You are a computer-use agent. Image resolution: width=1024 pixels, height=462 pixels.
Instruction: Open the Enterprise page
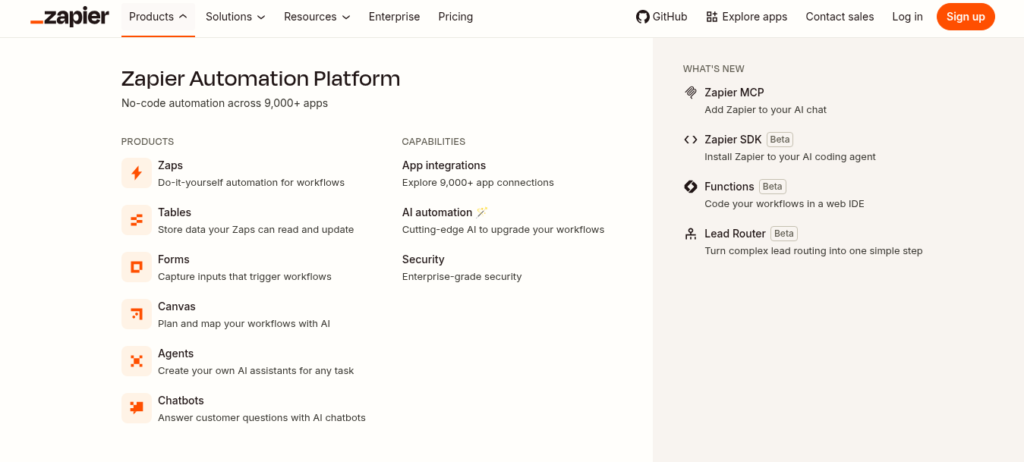coord(394,17)
